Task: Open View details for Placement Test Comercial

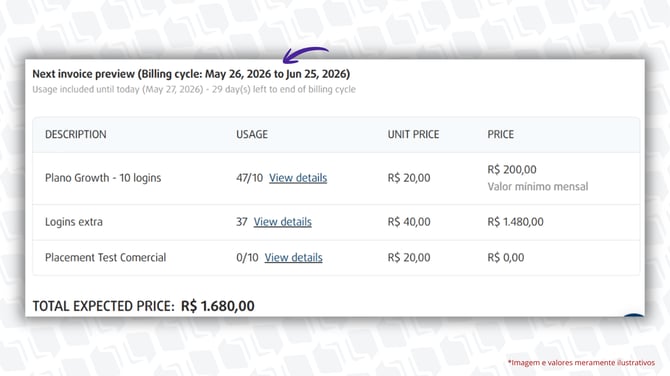Action: (293, 257)
